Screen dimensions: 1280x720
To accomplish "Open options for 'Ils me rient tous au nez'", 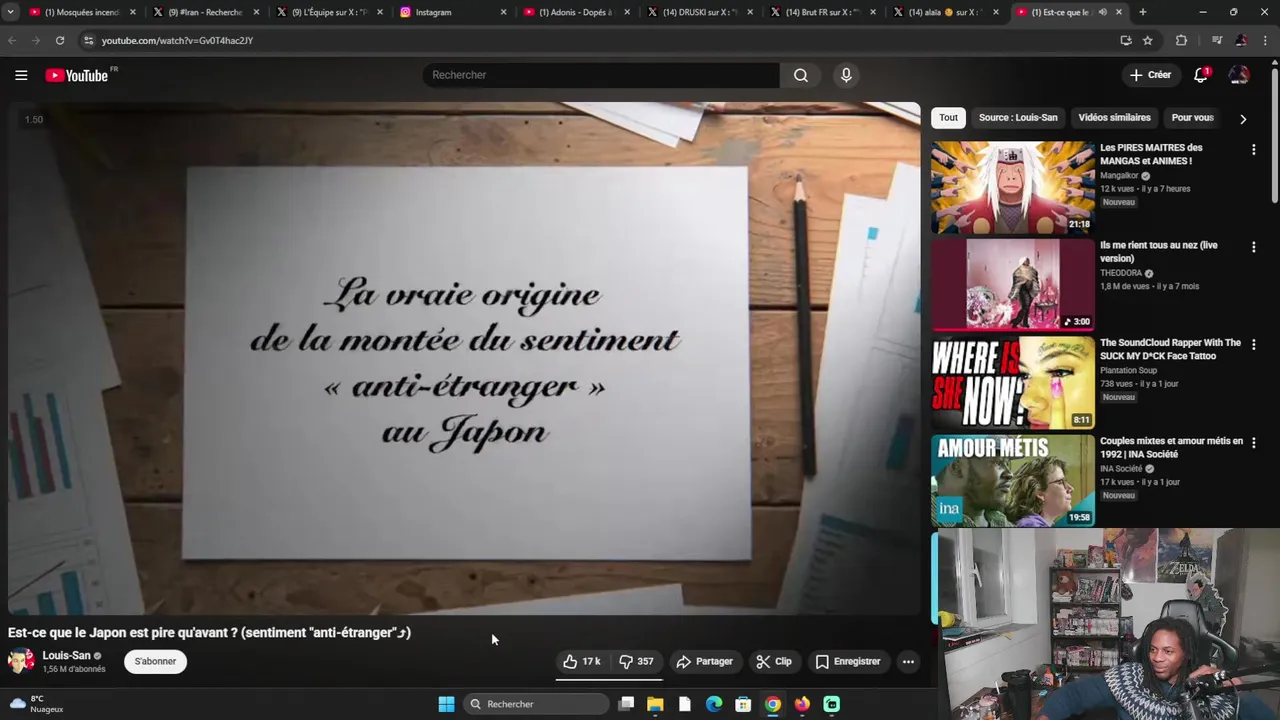I will 1253,247.
